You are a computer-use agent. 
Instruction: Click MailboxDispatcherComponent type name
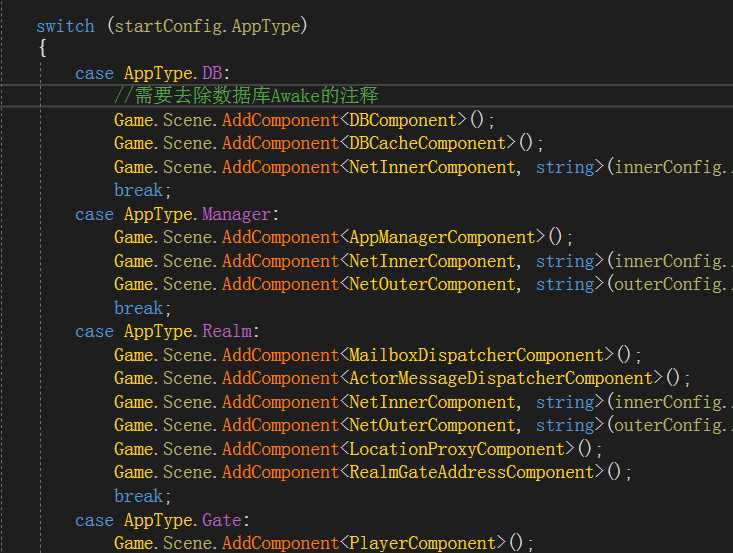tap(476, 355)
